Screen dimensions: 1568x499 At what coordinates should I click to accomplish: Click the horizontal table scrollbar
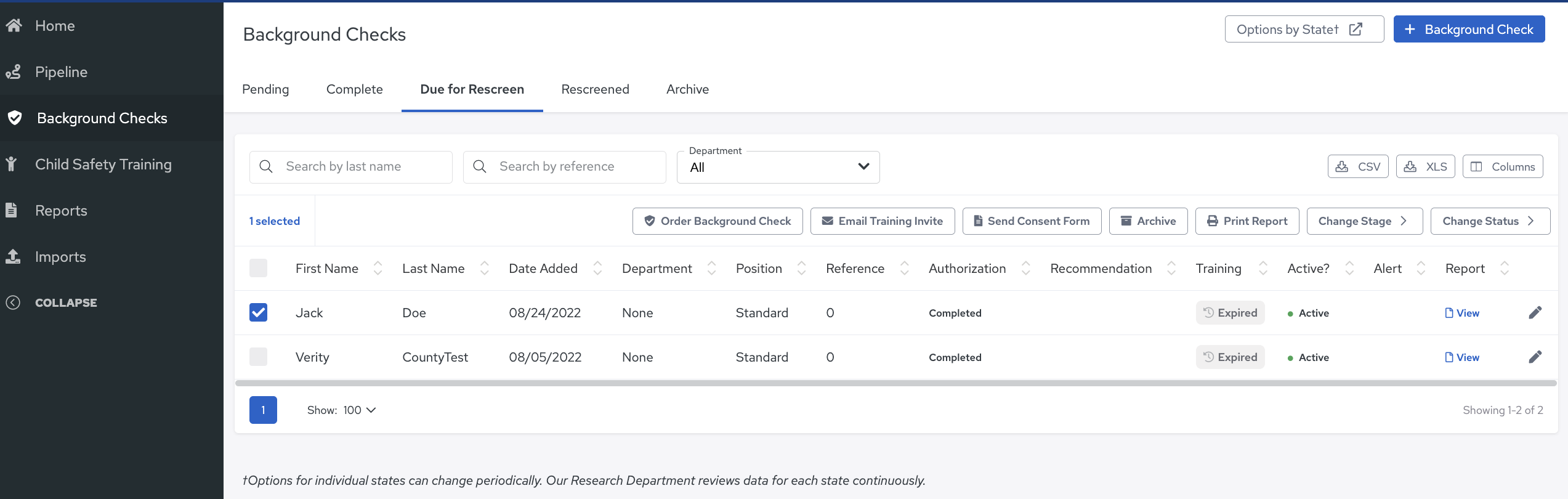[x=896, y=383]
